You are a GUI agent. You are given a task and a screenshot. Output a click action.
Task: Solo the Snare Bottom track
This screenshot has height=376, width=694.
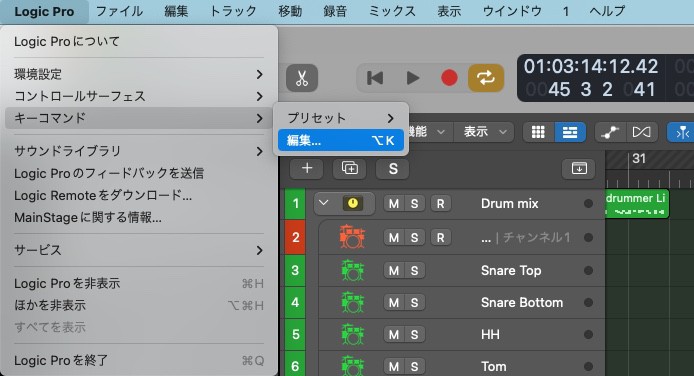414,303
